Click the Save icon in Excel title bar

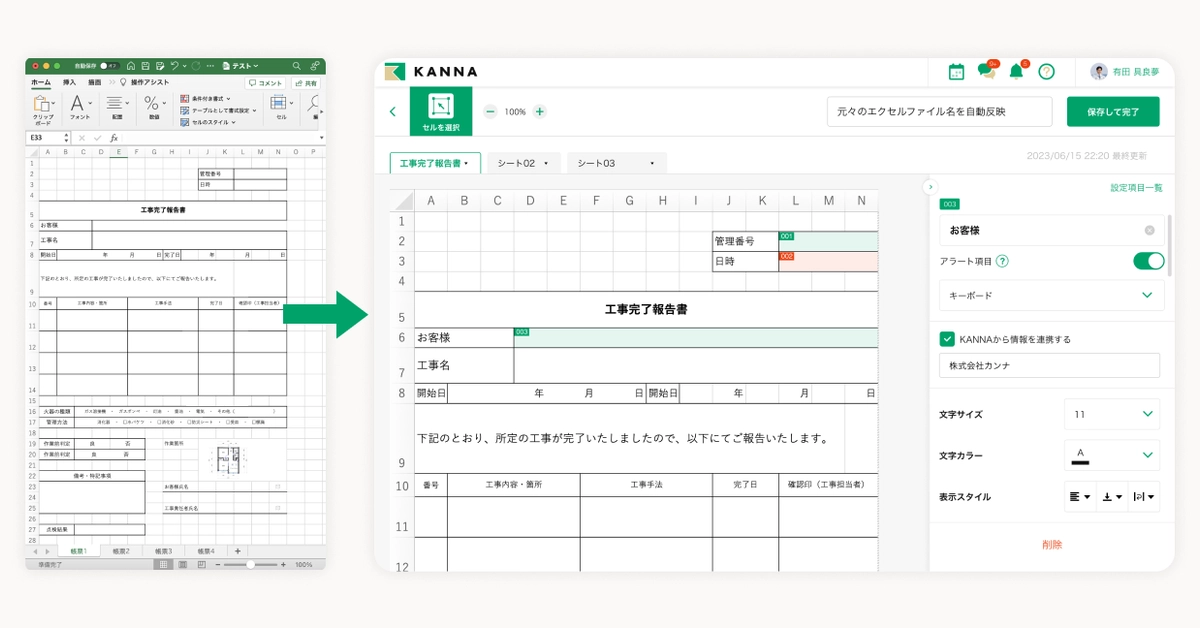point(145,66)
